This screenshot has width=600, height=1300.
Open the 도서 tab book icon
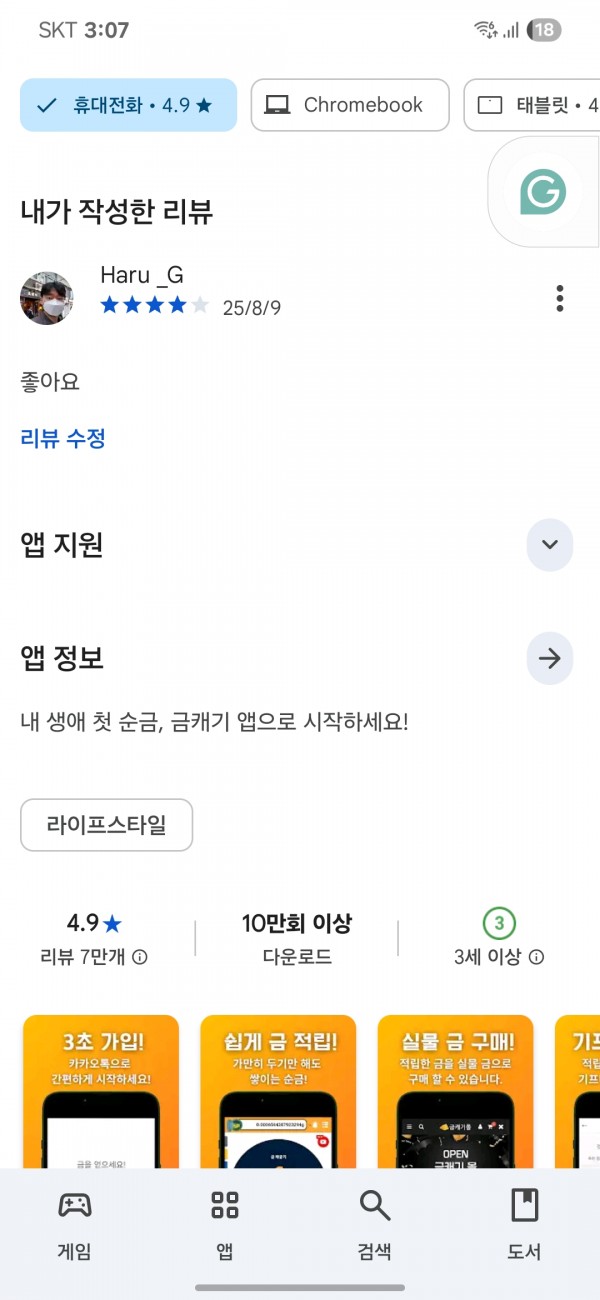point(524,1205)
